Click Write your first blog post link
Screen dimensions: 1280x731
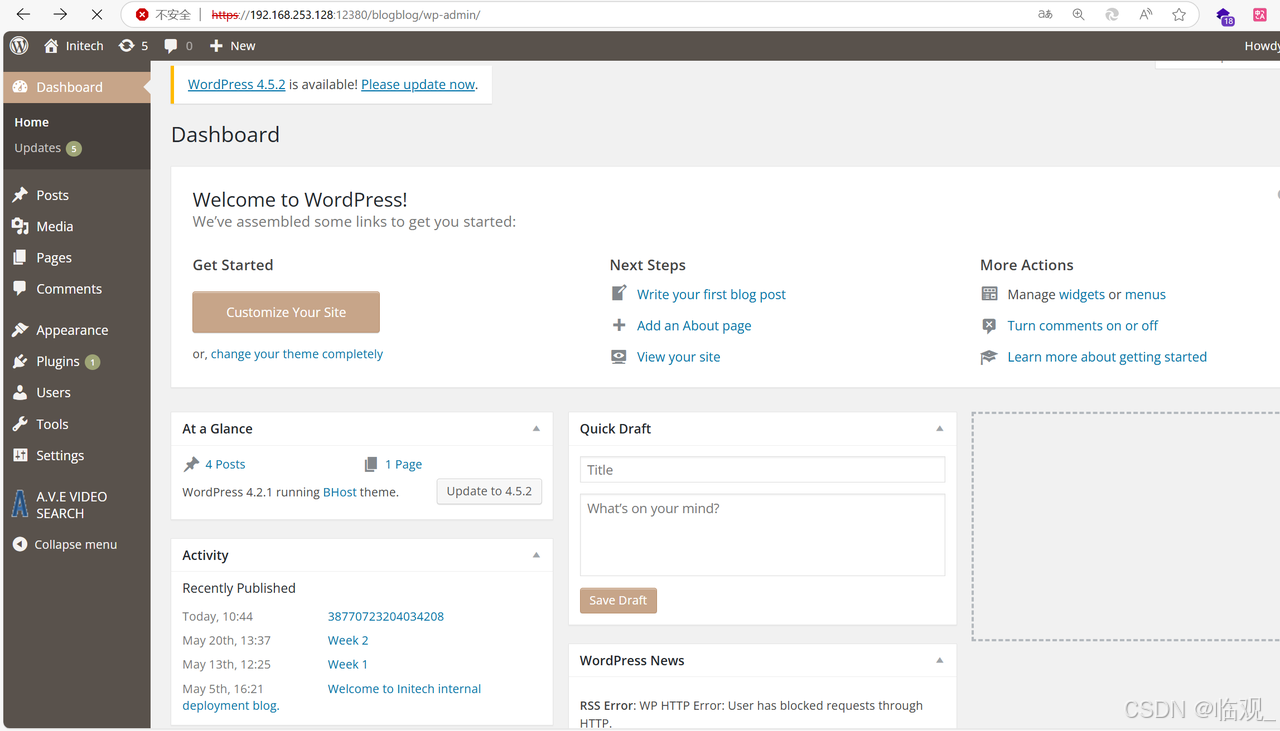coord(711,294)
